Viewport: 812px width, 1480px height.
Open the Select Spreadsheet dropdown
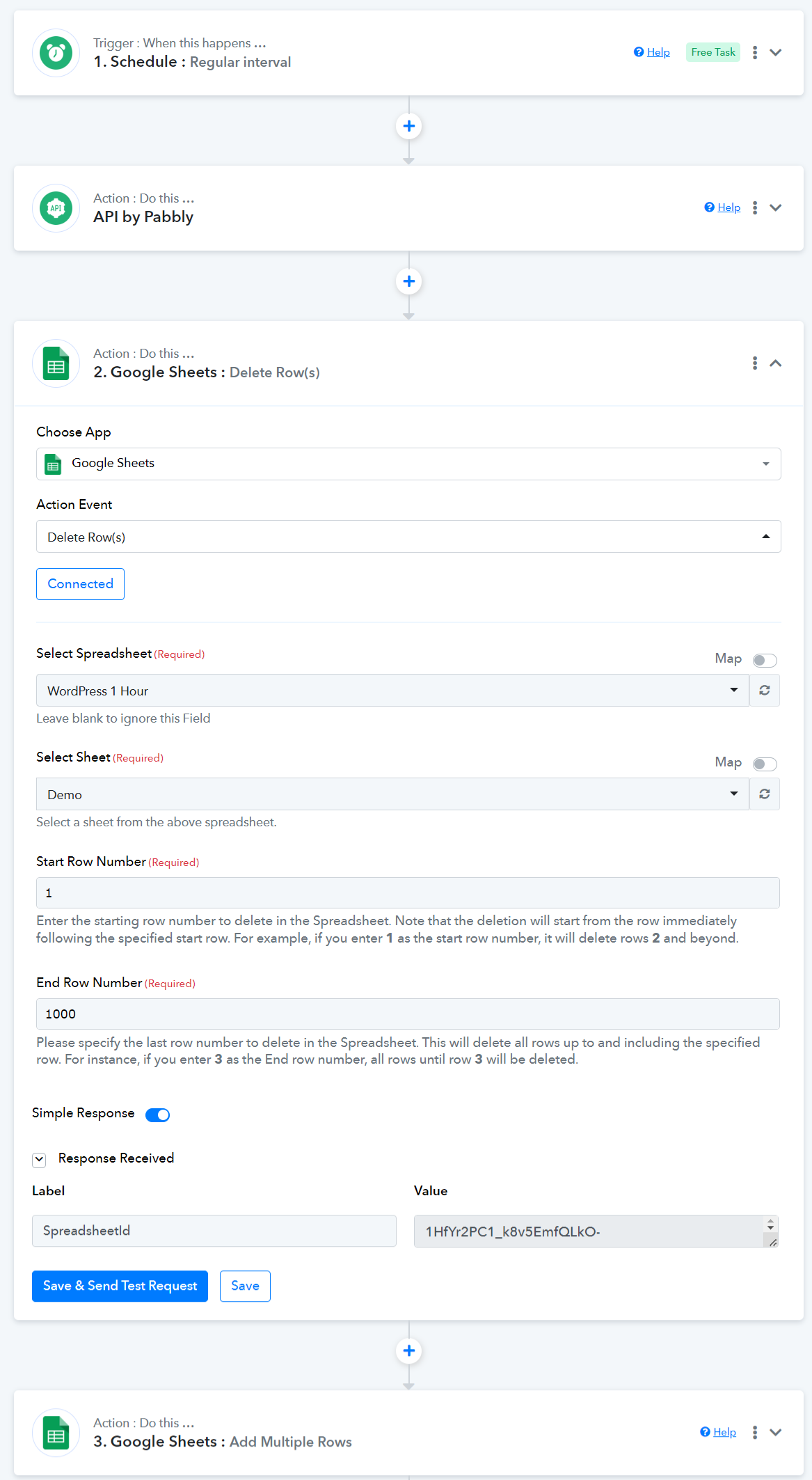(x=392, y=691)
